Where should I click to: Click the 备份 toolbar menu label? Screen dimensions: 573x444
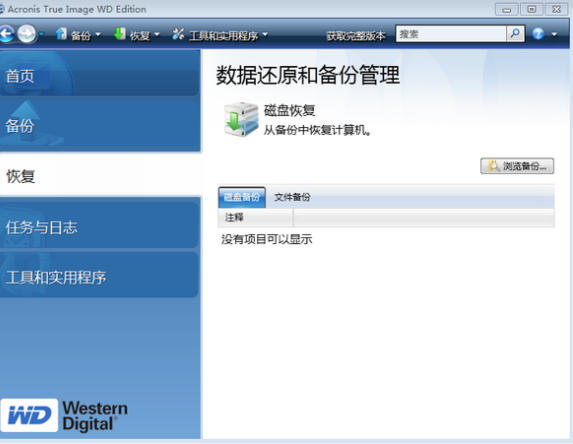tap(81, 35)
